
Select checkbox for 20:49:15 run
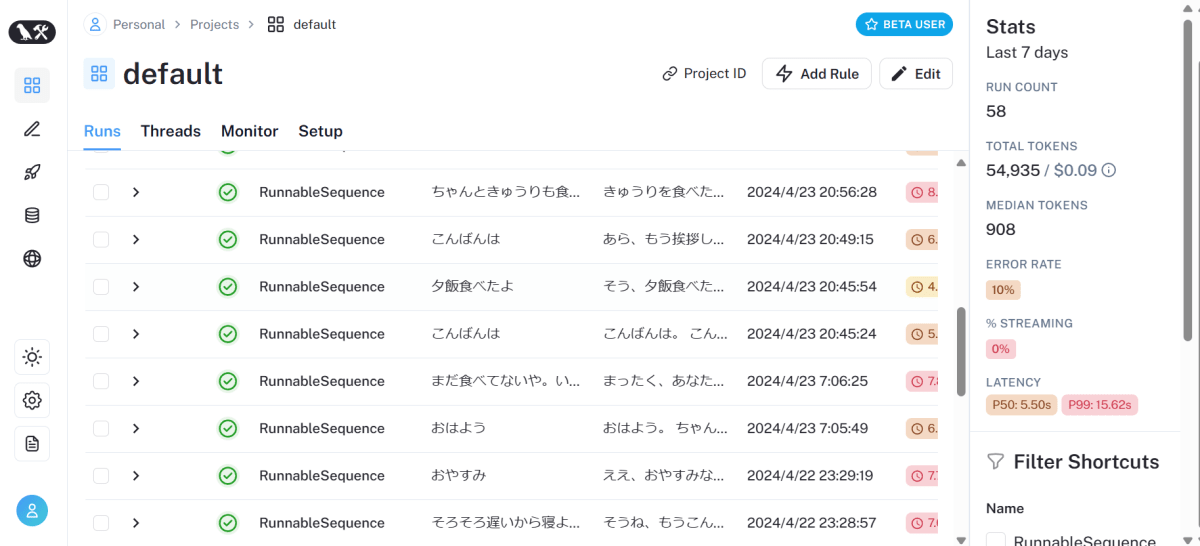tap(101, 239)
